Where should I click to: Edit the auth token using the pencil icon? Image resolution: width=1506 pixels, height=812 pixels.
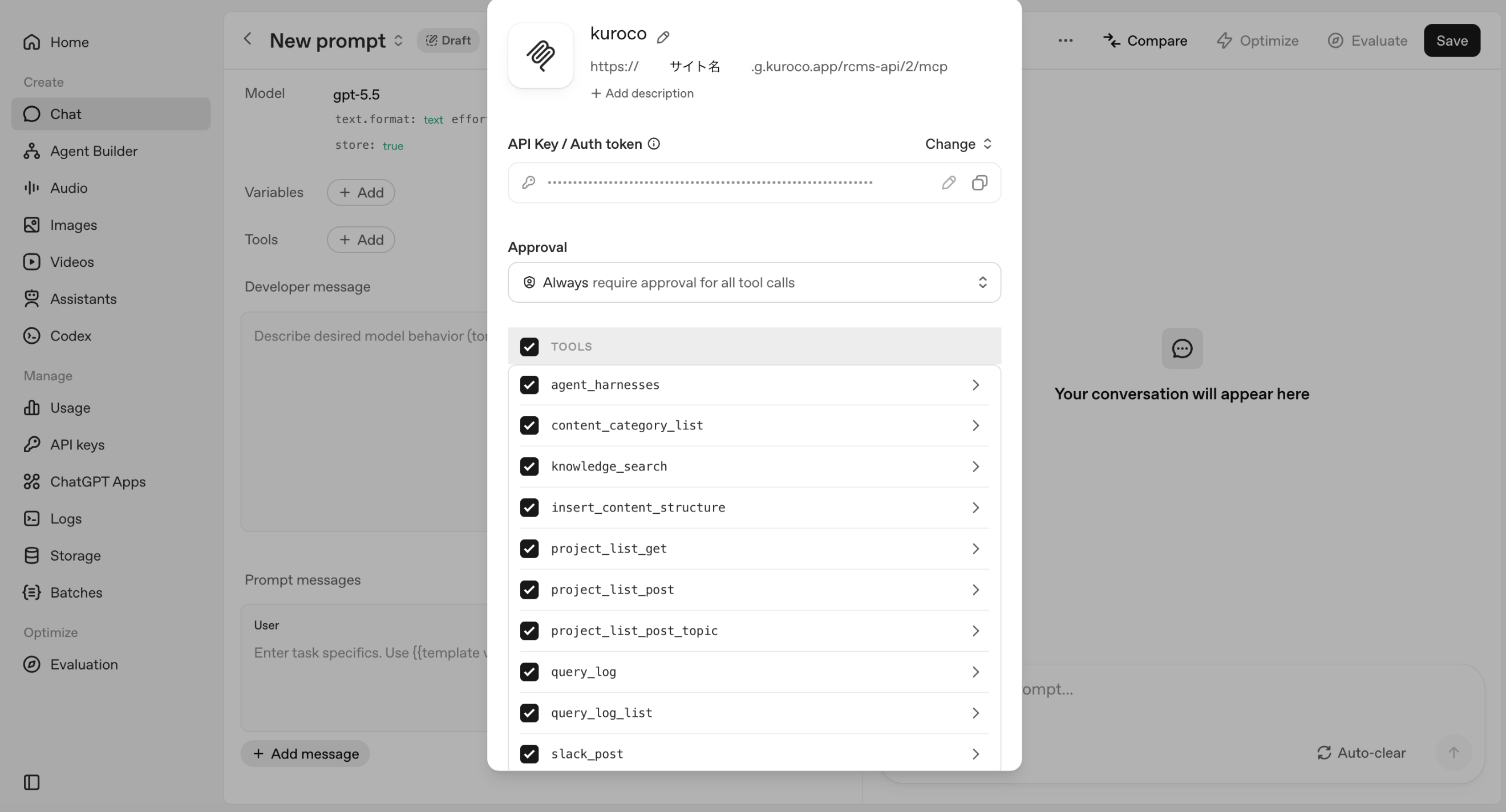click(948, 183)
